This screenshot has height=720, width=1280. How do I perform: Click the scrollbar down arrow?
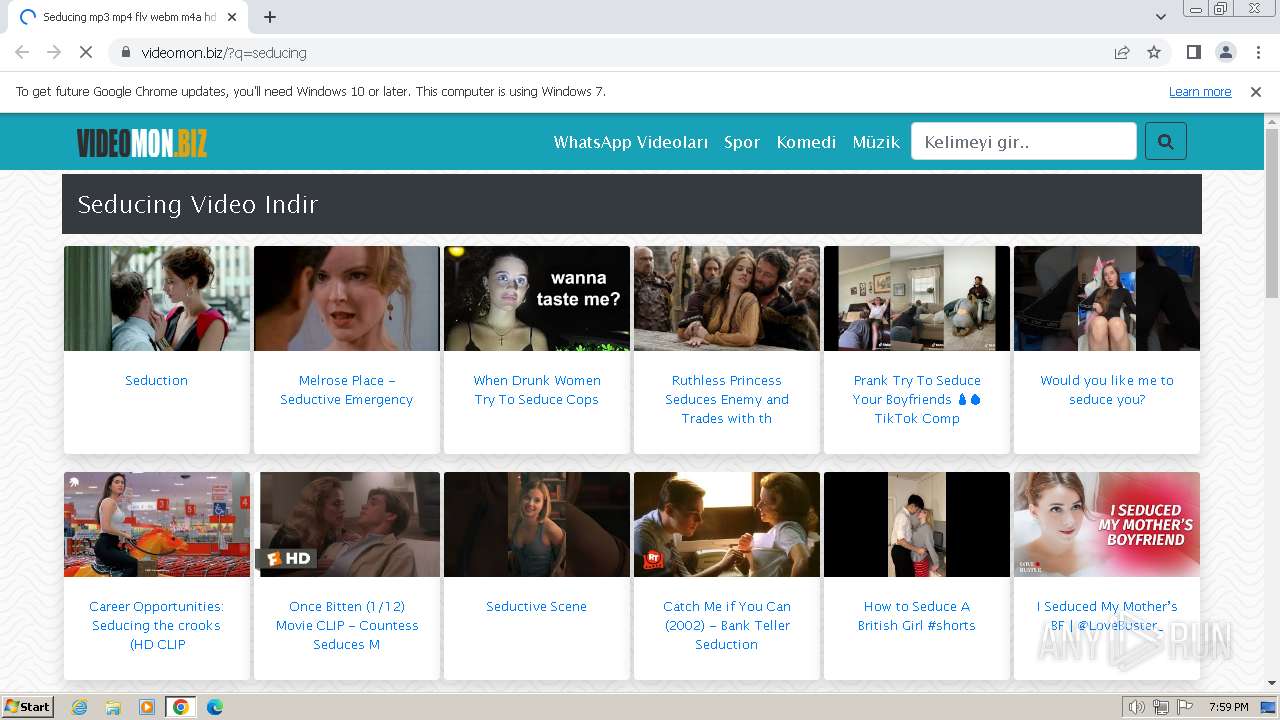1272,683
